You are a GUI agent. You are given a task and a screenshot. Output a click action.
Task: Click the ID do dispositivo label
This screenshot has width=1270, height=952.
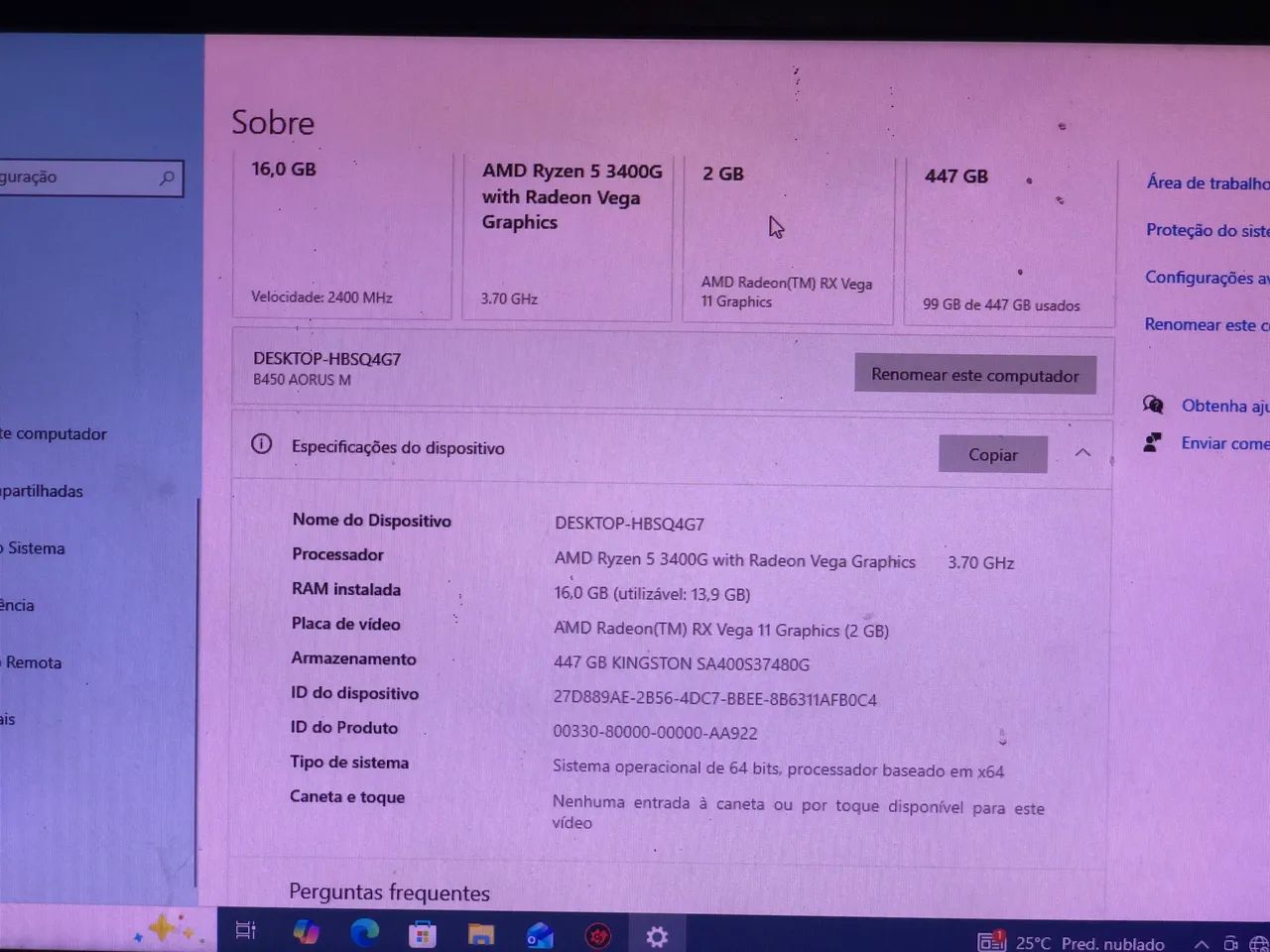coord(354,693)
